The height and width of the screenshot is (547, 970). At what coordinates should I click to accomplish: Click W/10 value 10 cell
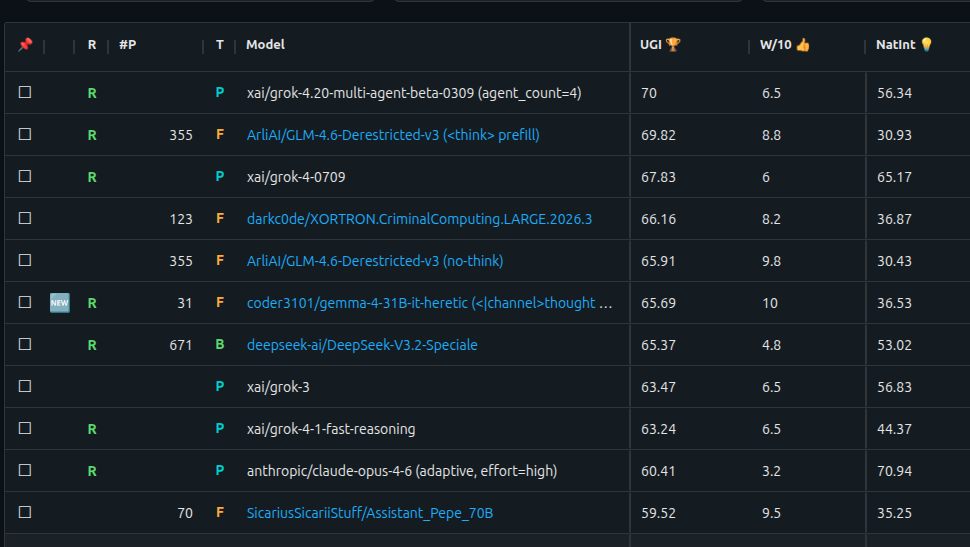tap(770, 303)
